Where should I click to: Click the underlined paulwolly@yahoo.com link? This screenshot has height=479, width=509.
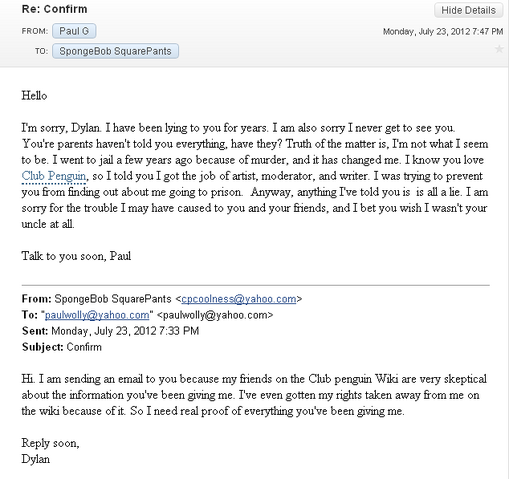97,315
